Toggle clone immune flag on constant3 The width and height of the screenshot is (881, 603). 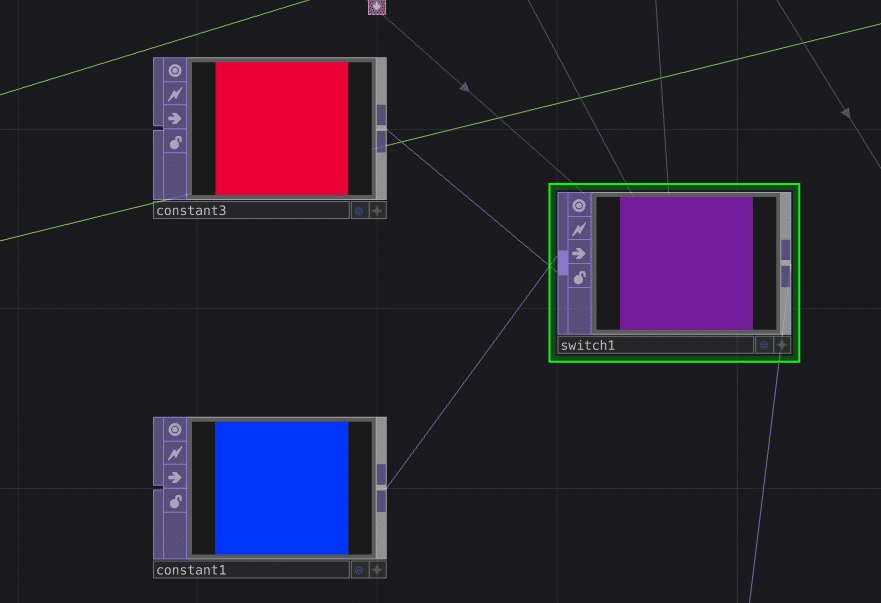coord(175,94)
